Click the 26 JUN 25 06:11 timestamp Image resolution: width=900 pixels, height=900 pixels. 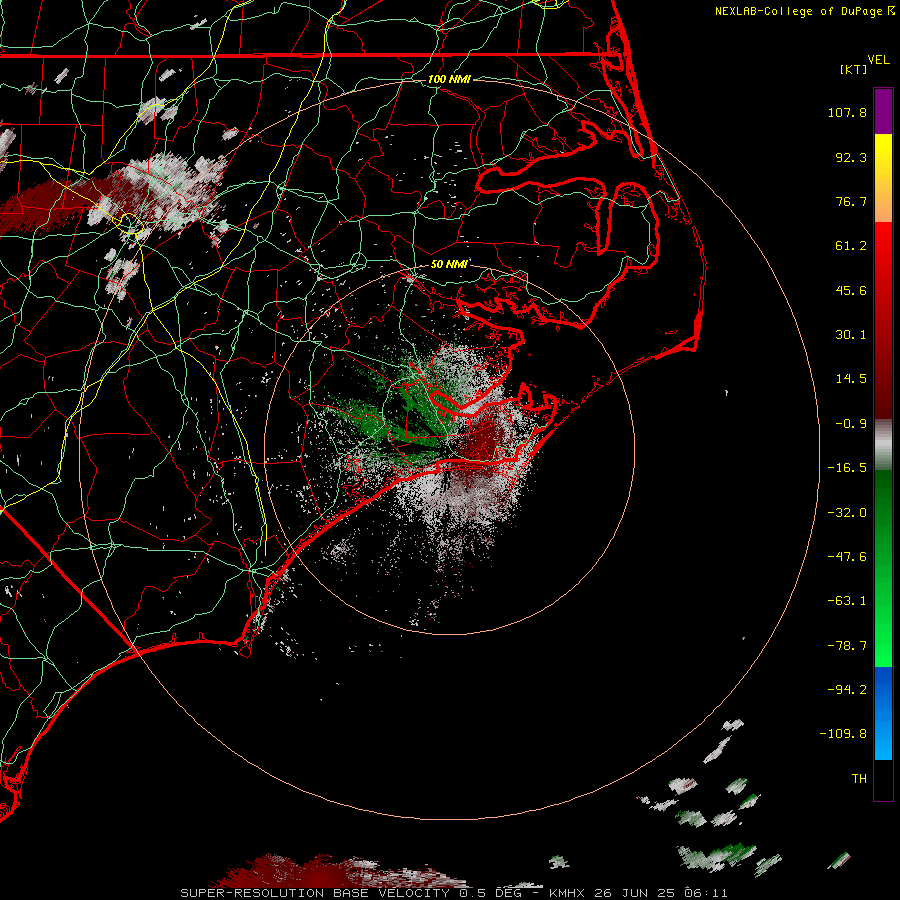pos(661,893)
